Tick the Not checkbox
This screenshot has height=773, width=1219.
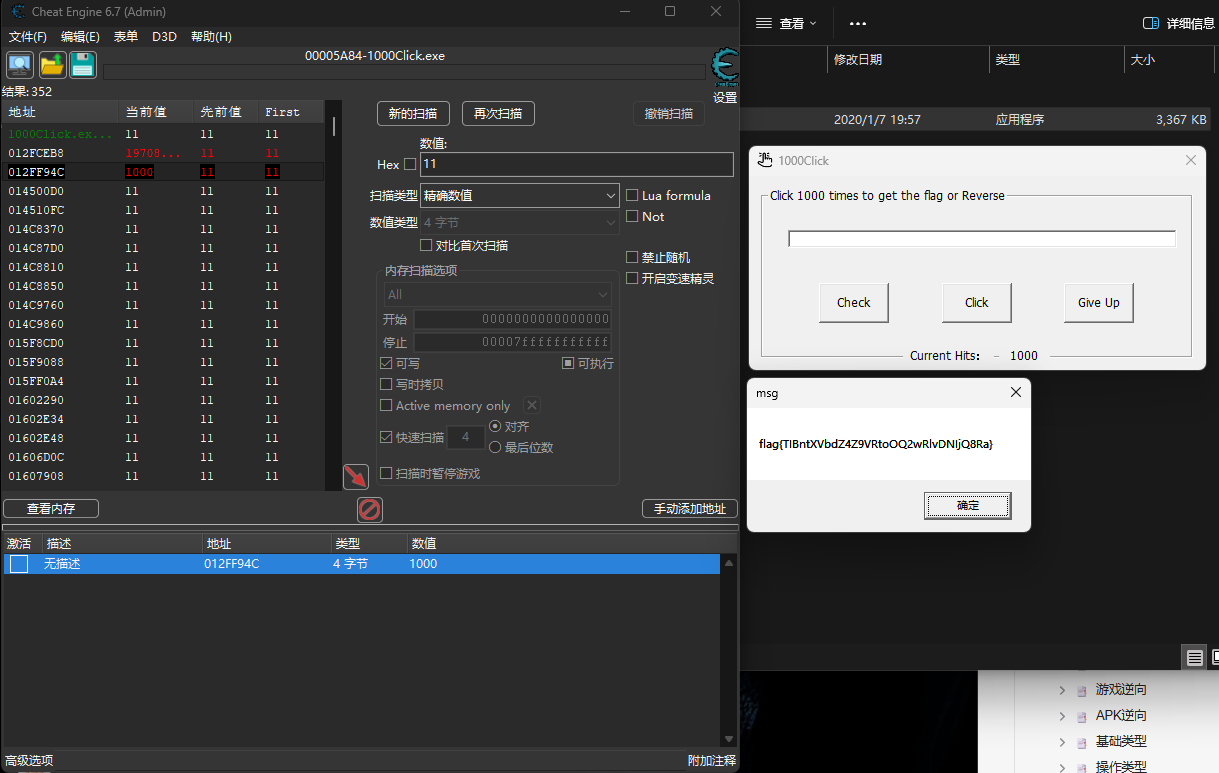(632, 216)
